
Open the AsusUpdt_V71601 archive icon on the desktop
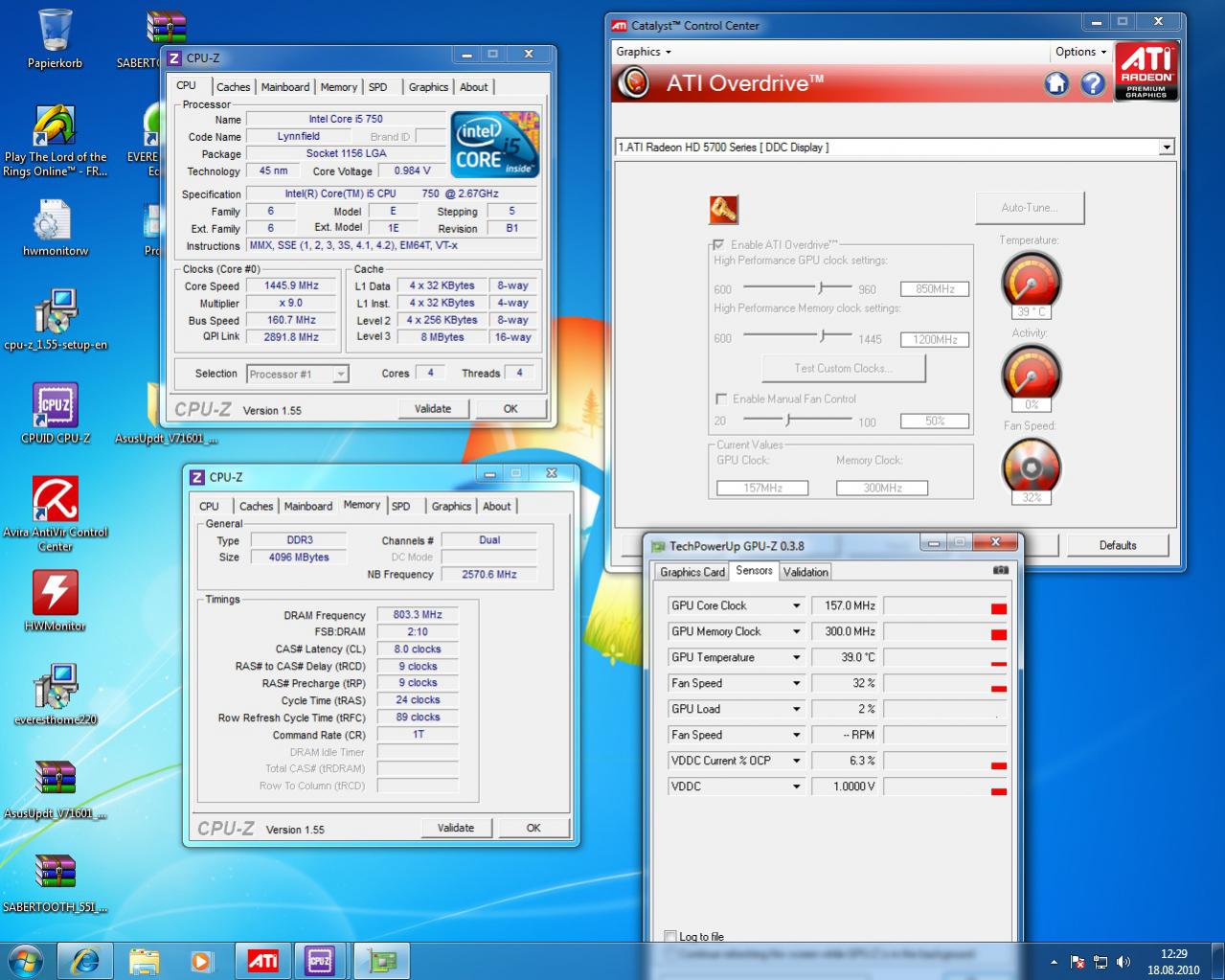coord(55,790)
